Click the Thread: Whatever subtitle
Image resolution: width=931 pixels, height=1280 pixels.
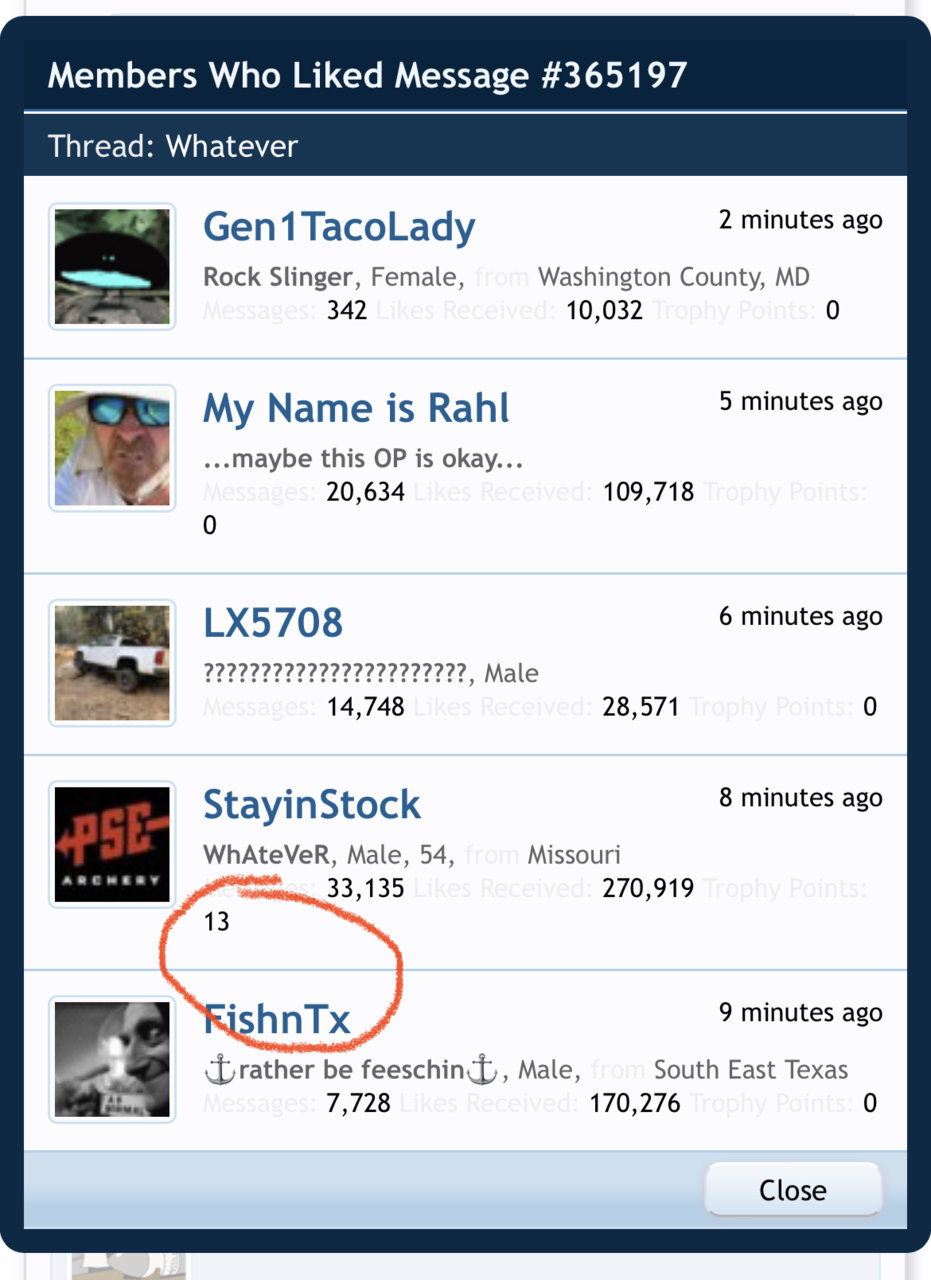point(173,146)
